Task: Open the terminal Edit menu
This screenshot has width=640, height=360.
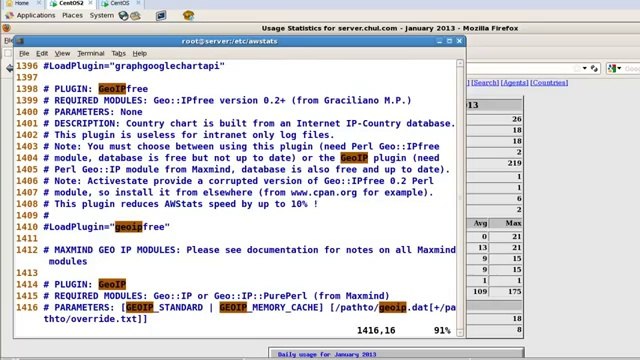Action: (x=42, y=53)
